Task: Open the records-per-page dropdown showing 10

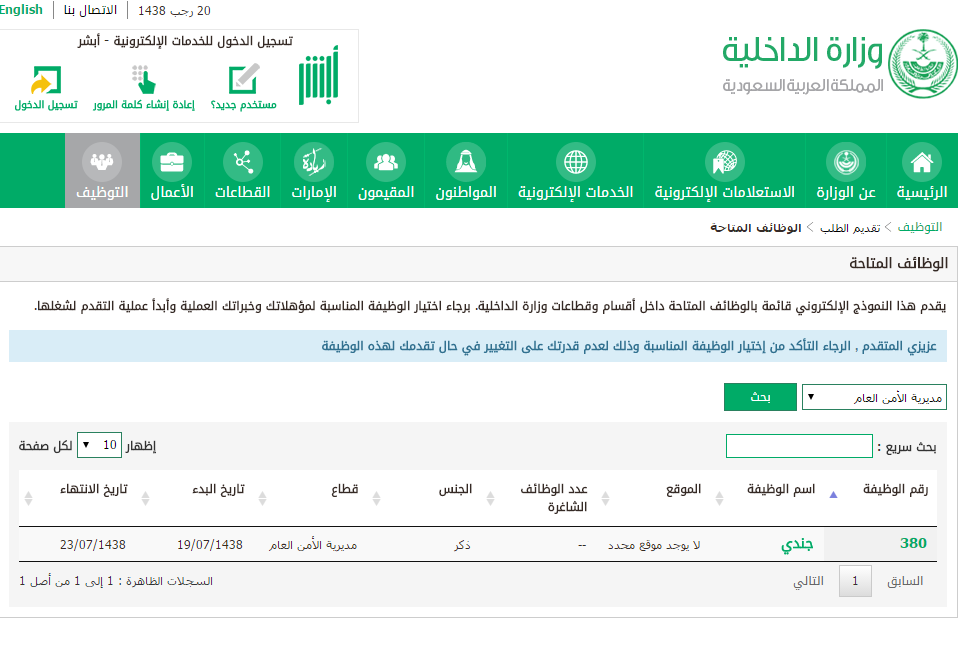Action: (99, 445)
